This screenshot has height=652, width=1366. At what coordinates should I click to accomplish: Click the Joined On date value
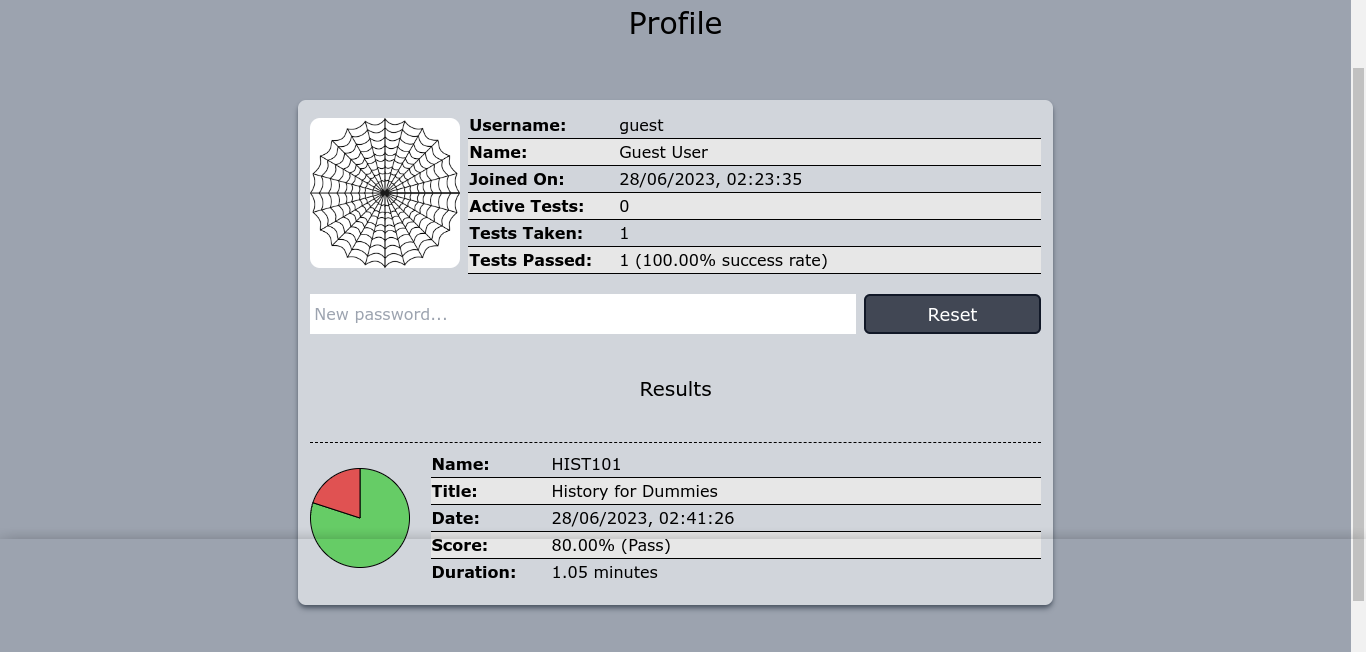[x=710, y=179]
